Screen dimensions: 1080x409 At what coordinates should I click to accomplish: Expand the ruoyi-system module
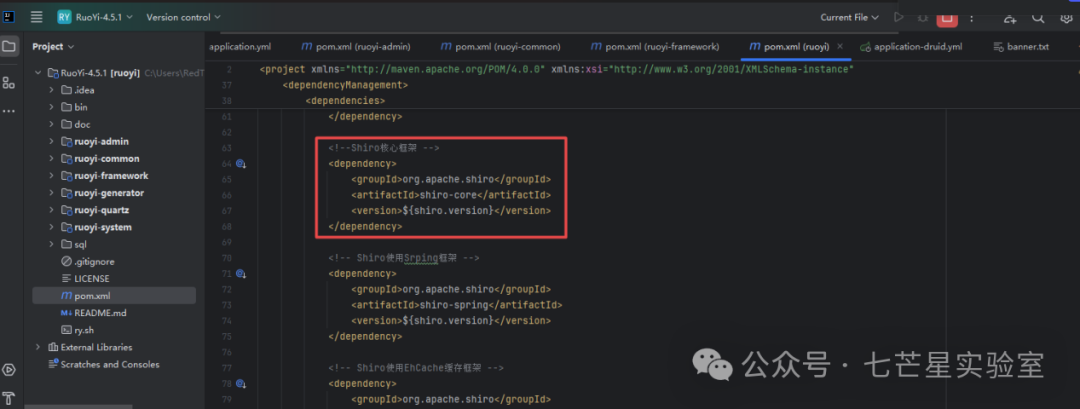(x=51, y=227)
